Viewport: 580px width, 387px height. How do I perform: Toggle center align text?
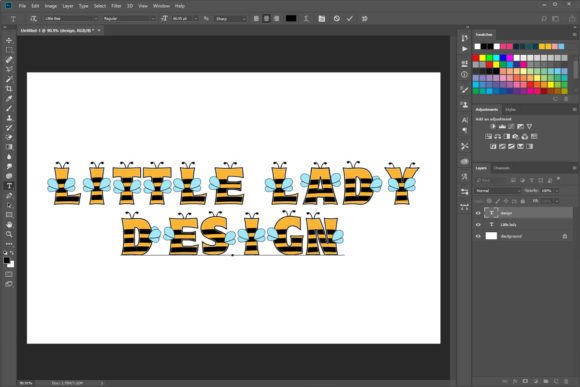[x=266, y=18]
